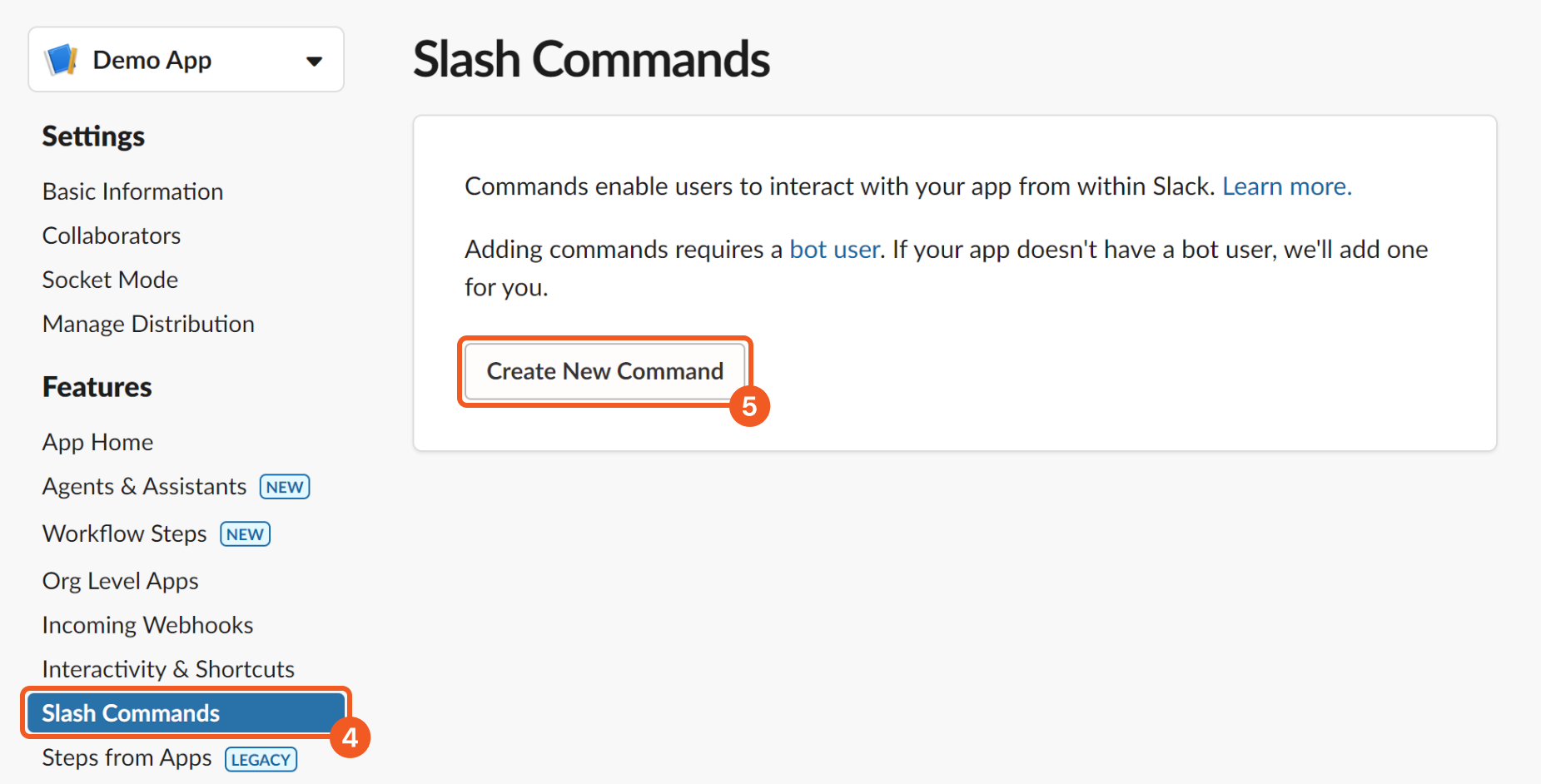1541x784 pixels.
Task: Click LEGACY badge beside Steps from Apps
Action: tap(261, 759)
